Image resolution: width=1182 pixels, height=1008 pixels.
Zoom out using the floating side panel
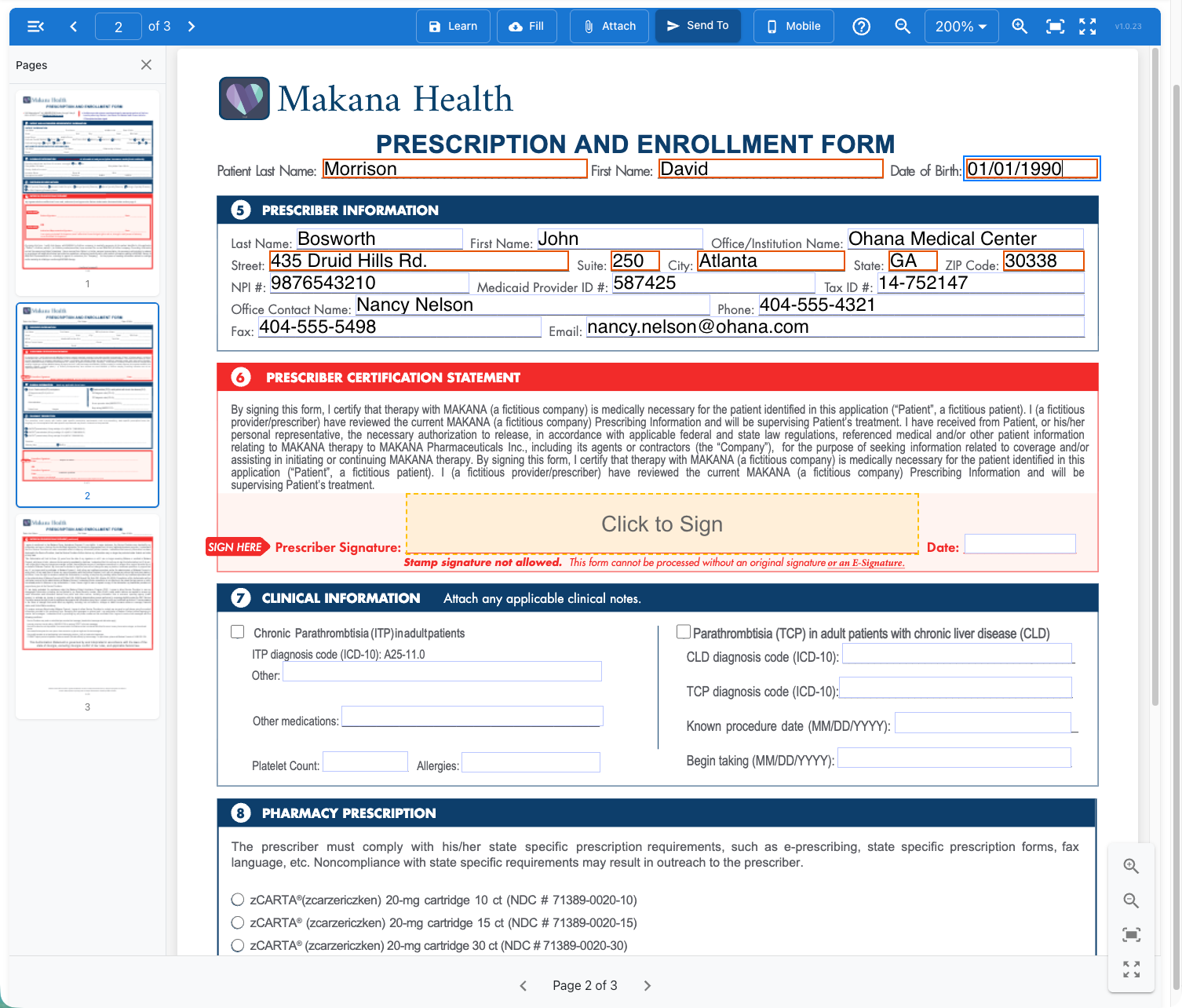click(x=1131, y=900)
